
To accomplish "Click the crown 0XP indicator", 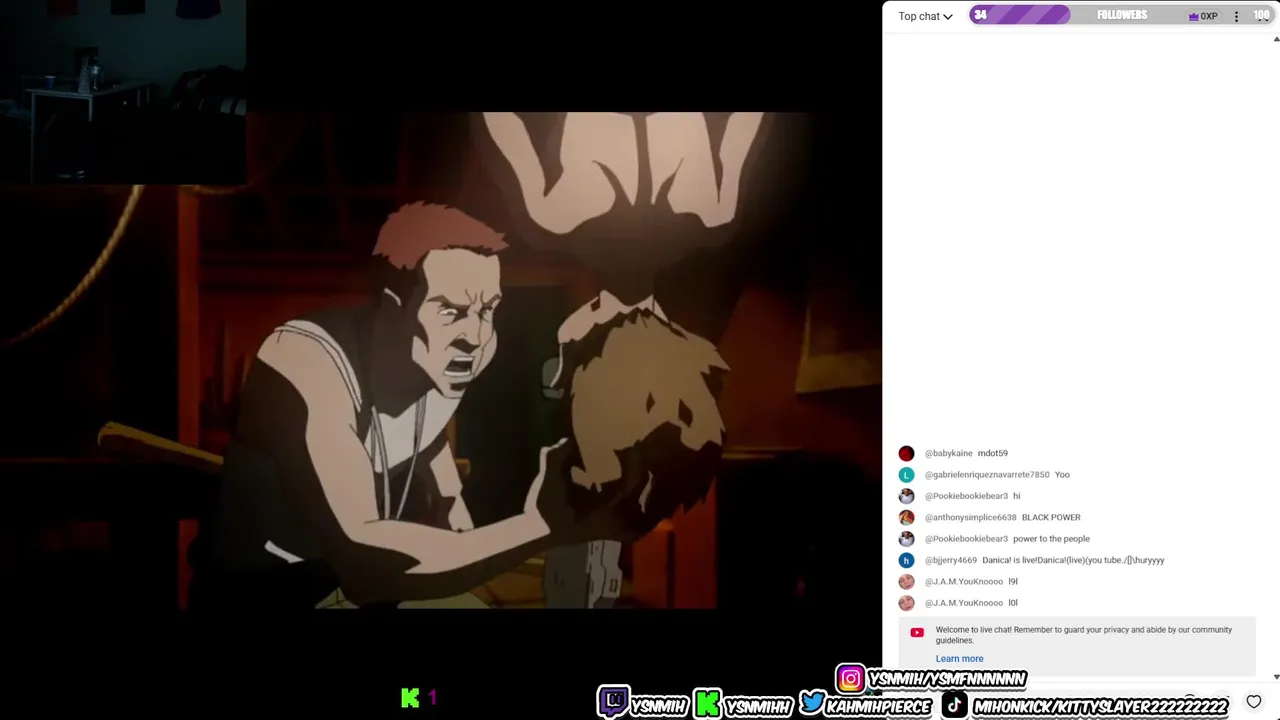I will pyautogui.click(x=1202, y=16).
